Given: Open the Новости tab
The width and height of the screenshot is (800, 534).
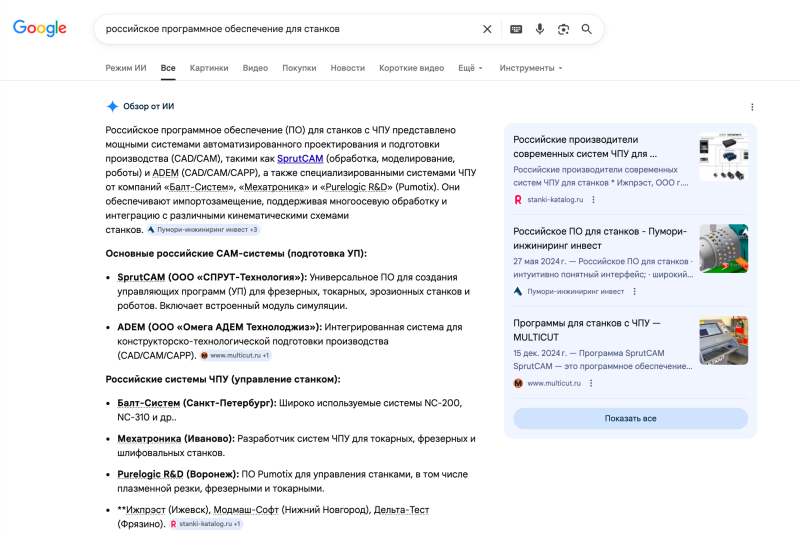Looking at the screenshot, I should pyautogui.click(x=347, y=68).
